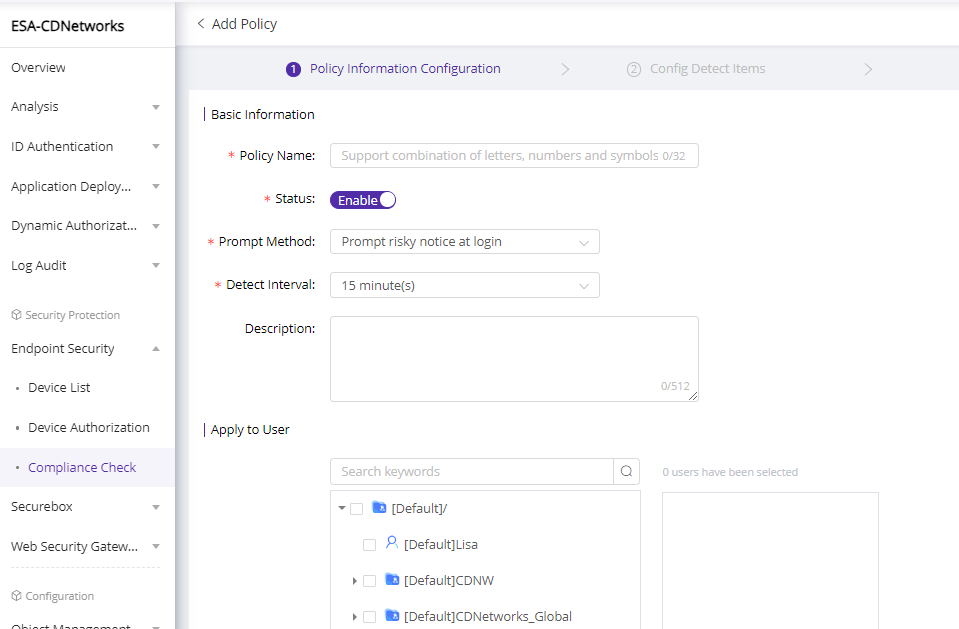Click the [Default]Lisa tree entry
The width and height of the screenshot is (959, 629).
[440, 544]
